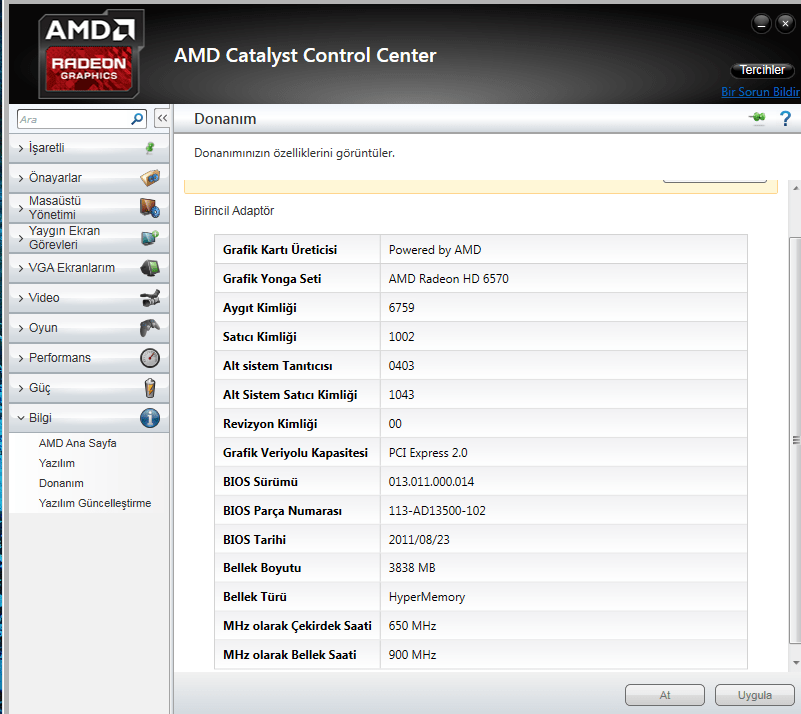This screenshot has width=801, height=714.
Task: Click the magnifier search icon
Action: pos(137,119)
